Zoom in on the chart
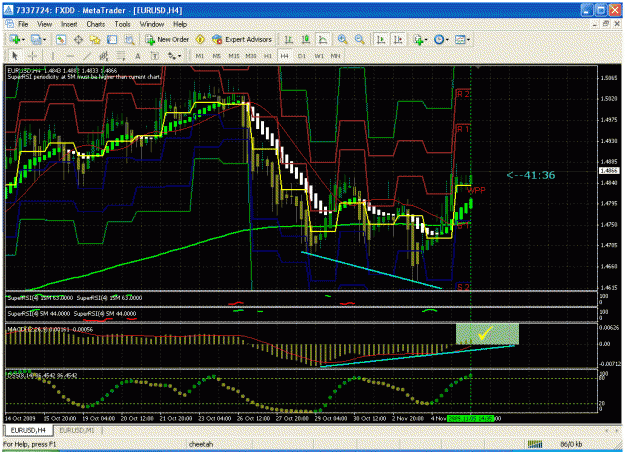This screenshot has width=625, height=452. pyautogui.click(x=342, y=39)
